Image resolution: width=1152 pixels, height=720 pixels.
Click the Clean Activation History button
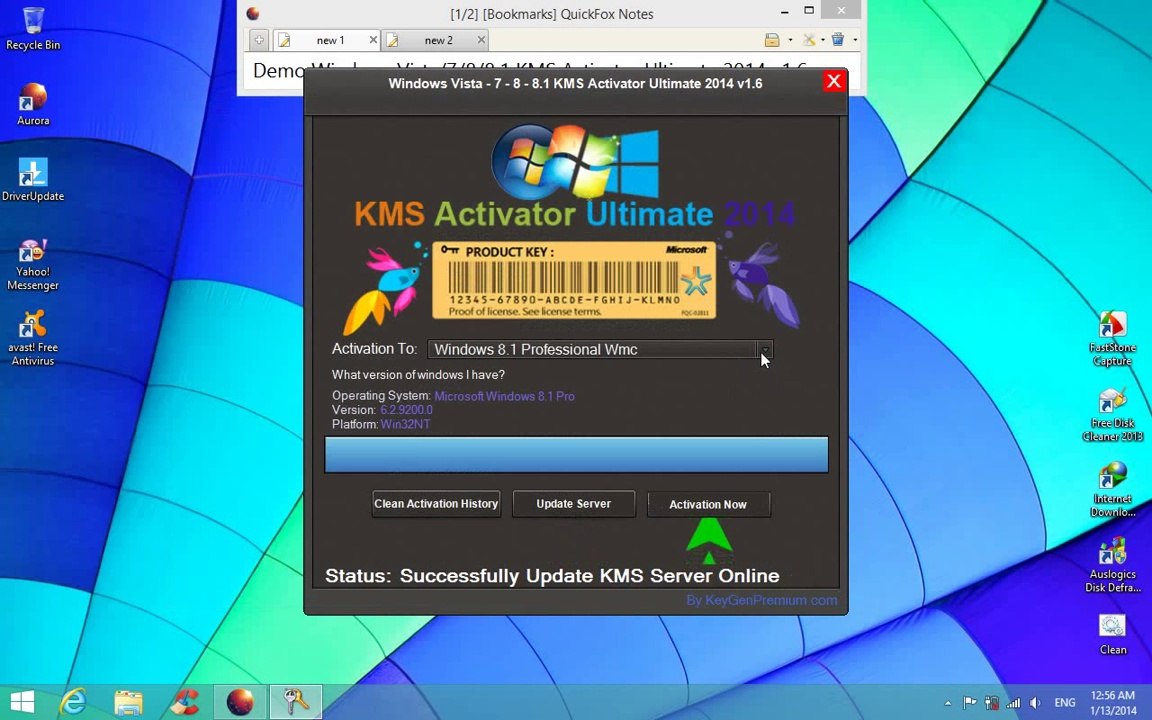(436, 504)
